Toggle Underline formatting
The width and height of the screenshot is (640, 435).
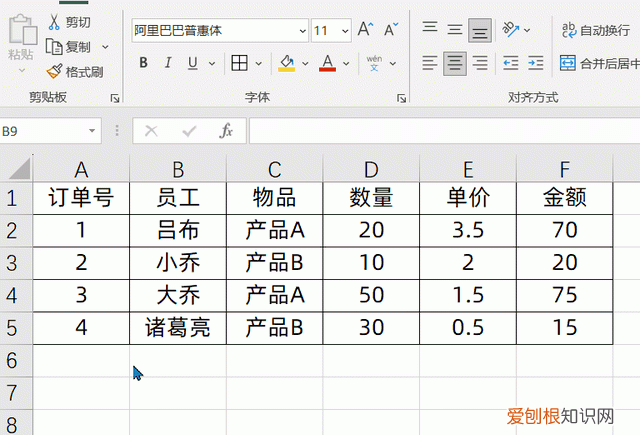coord(193,63)
